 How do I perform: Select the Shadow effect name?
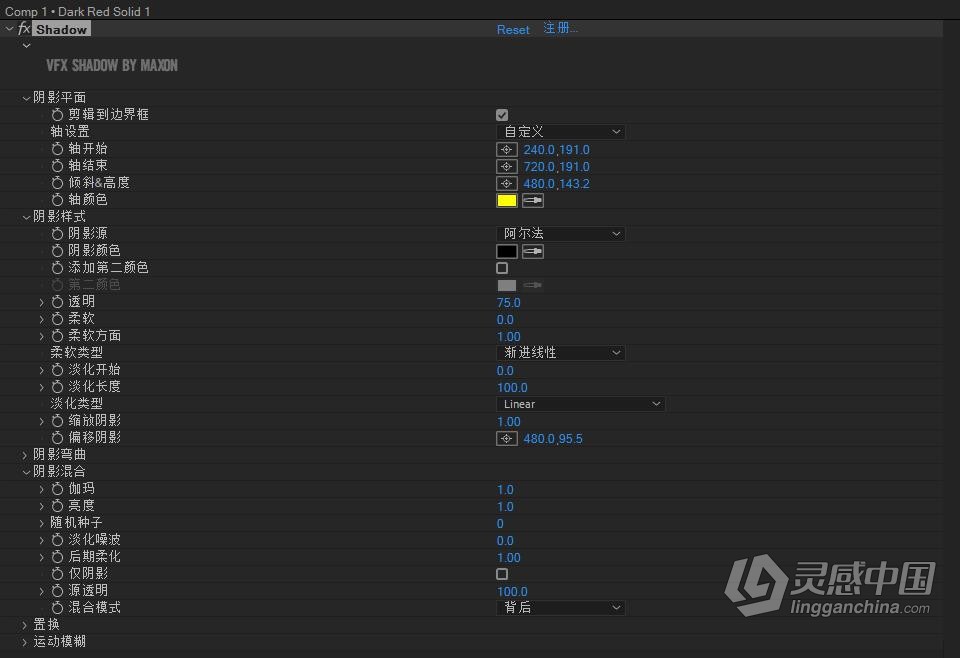pyautogui.click(x=61, y=29)
